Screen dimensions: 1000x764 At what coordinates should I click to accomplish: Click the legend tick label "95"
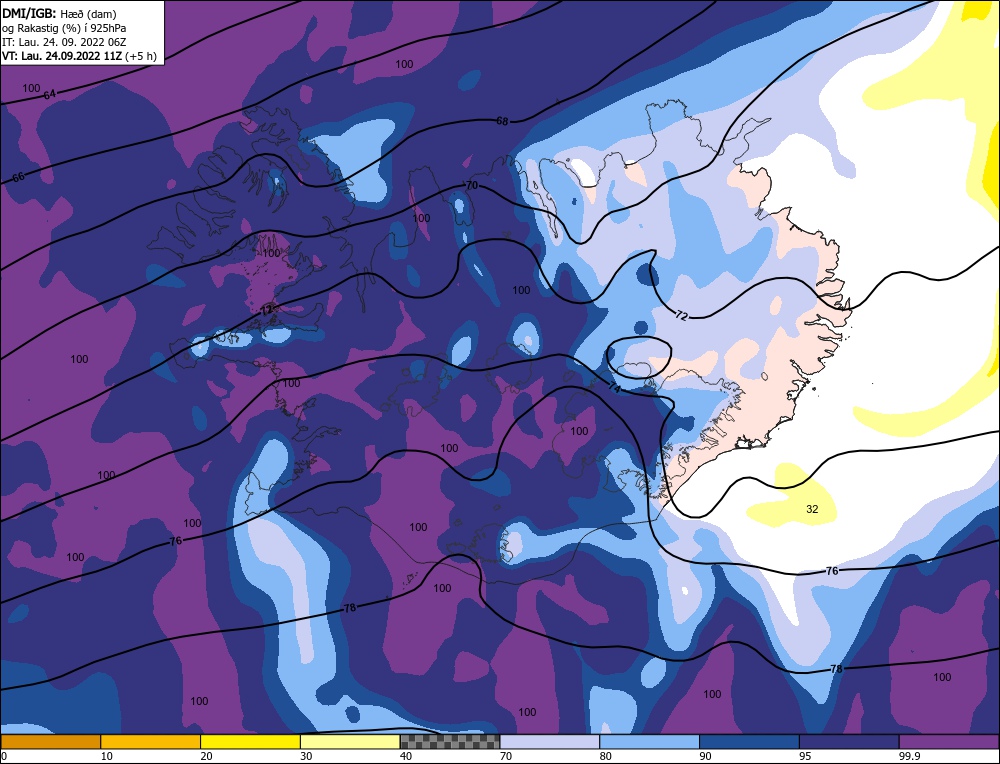coord(805,756)
